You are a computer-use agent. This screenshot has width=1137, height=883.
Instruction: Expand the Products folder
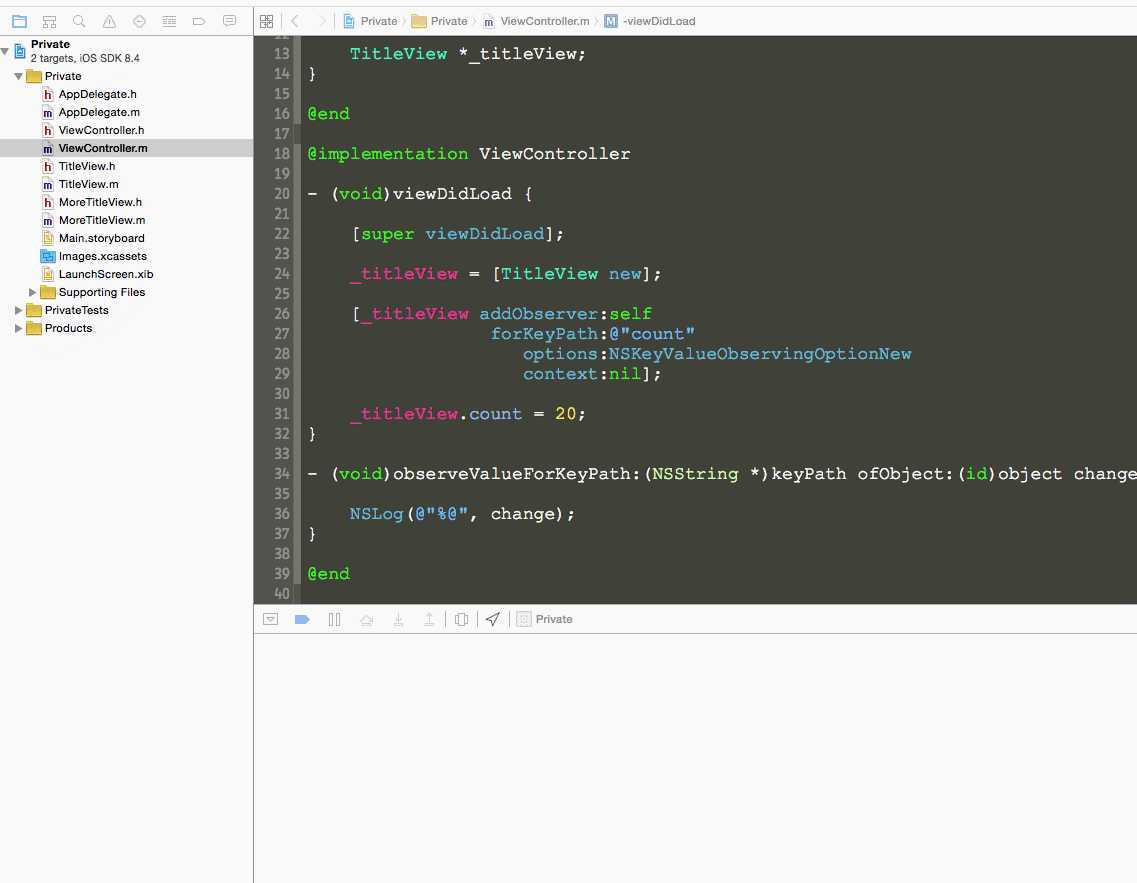click(19, 328)
